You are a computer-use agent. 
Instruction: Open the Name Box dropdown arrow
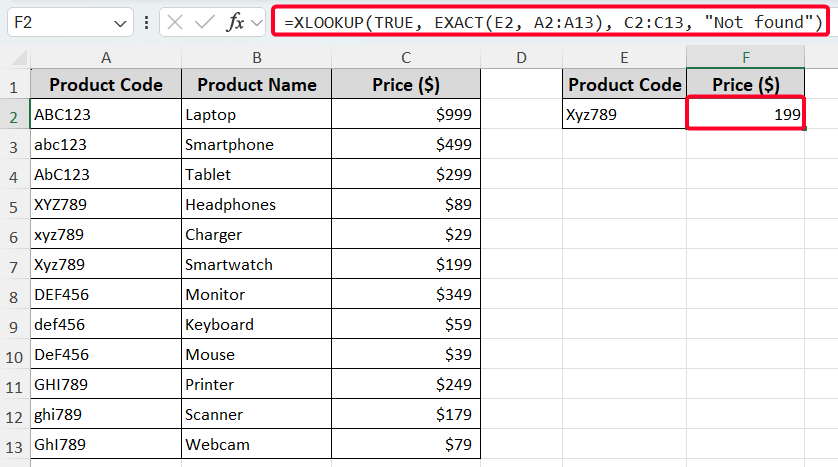[121, 22]
